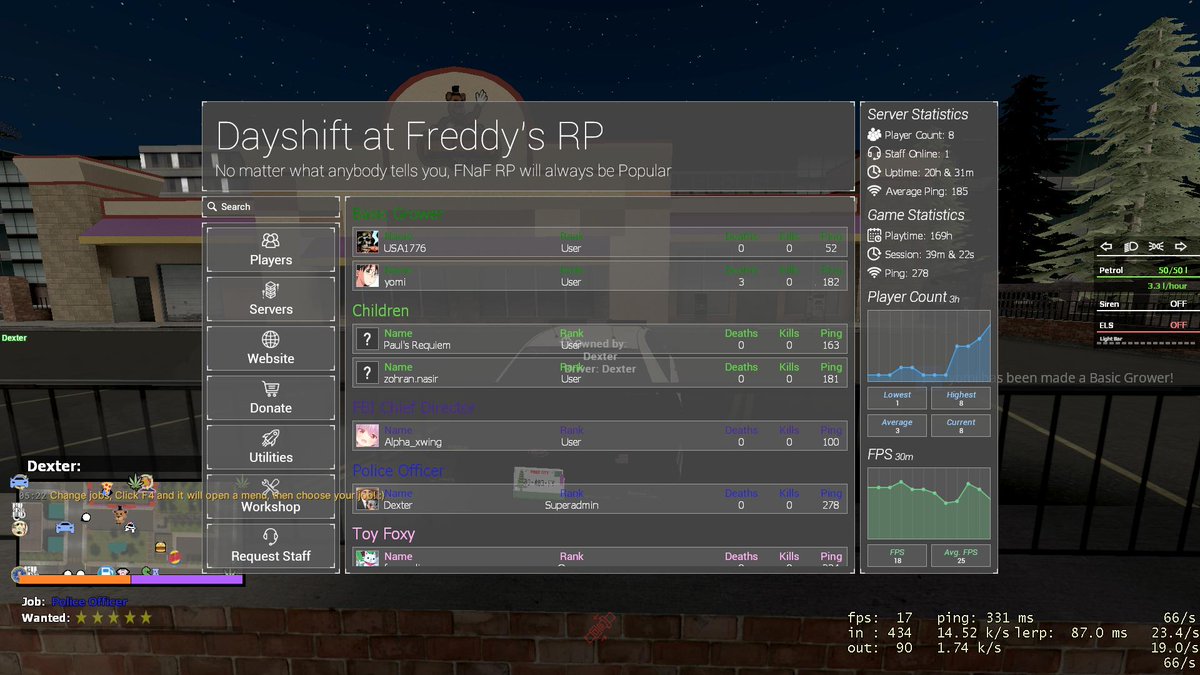Open the Servers menu

coord(271,299)
